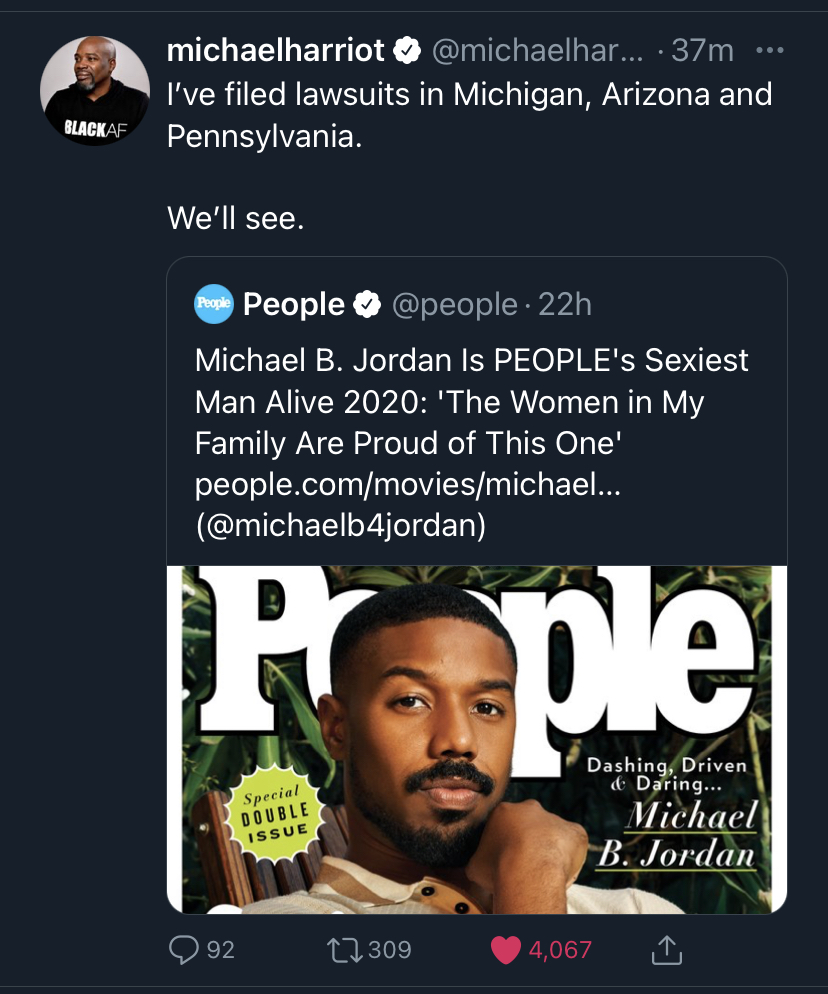Open michaelharriot's profile picture
This screenshot has width=828, height=994.
click(95, 88)
